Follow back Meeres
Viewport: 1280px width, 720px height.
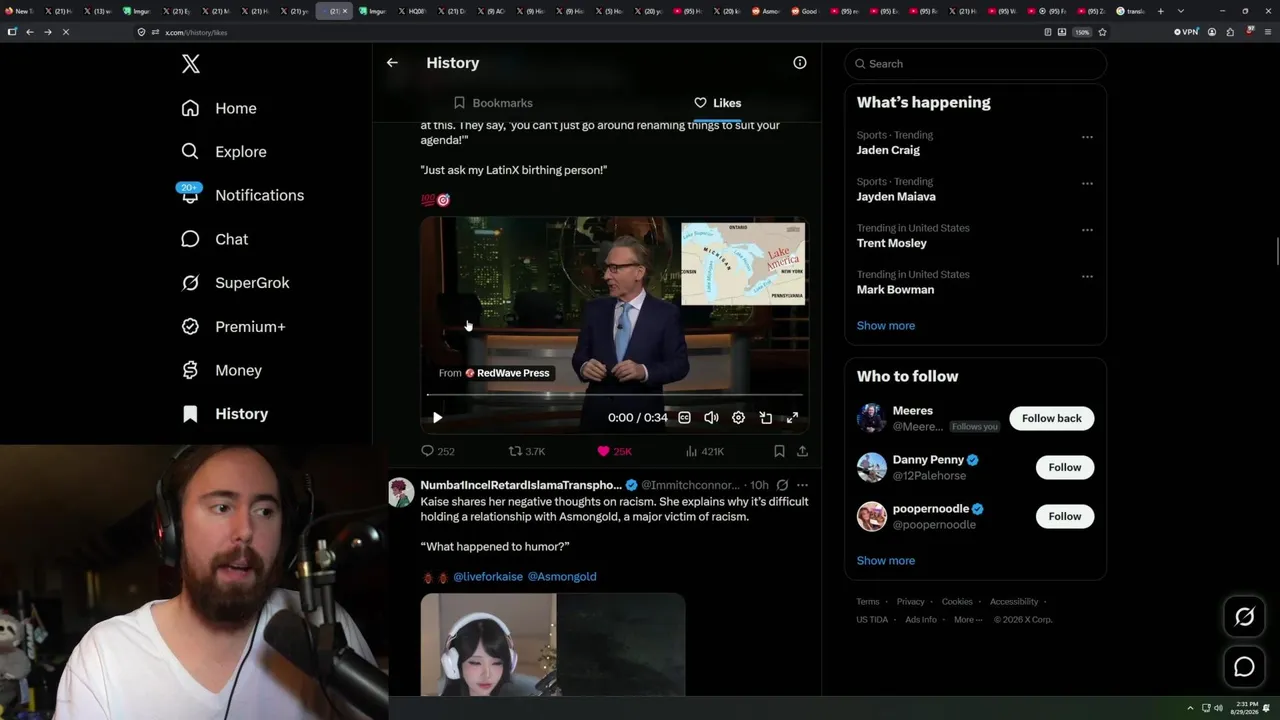point(1052,418)
